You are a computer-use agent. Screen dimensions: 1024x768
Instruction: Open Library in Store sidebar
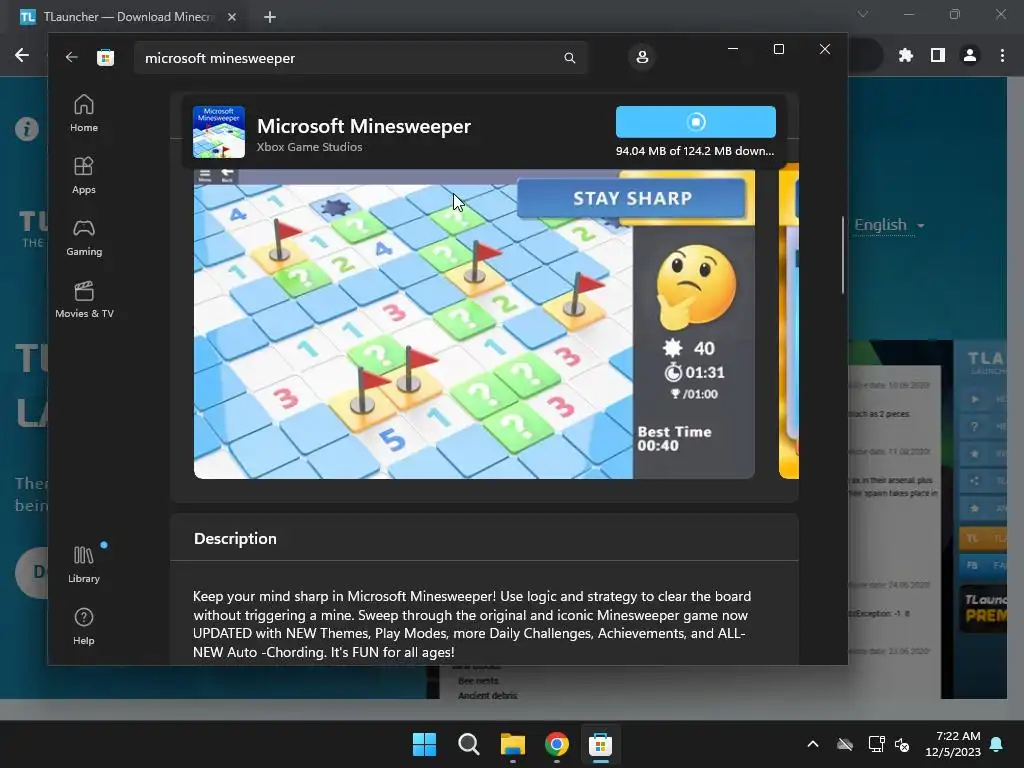[x=84, y=565]
